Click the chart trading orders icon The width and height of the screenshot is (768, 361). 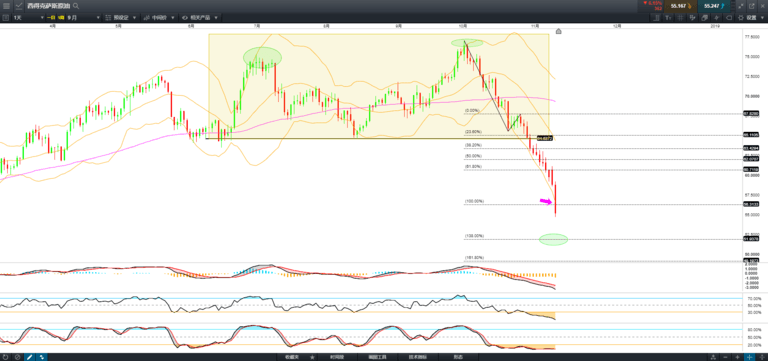(693, 18)
